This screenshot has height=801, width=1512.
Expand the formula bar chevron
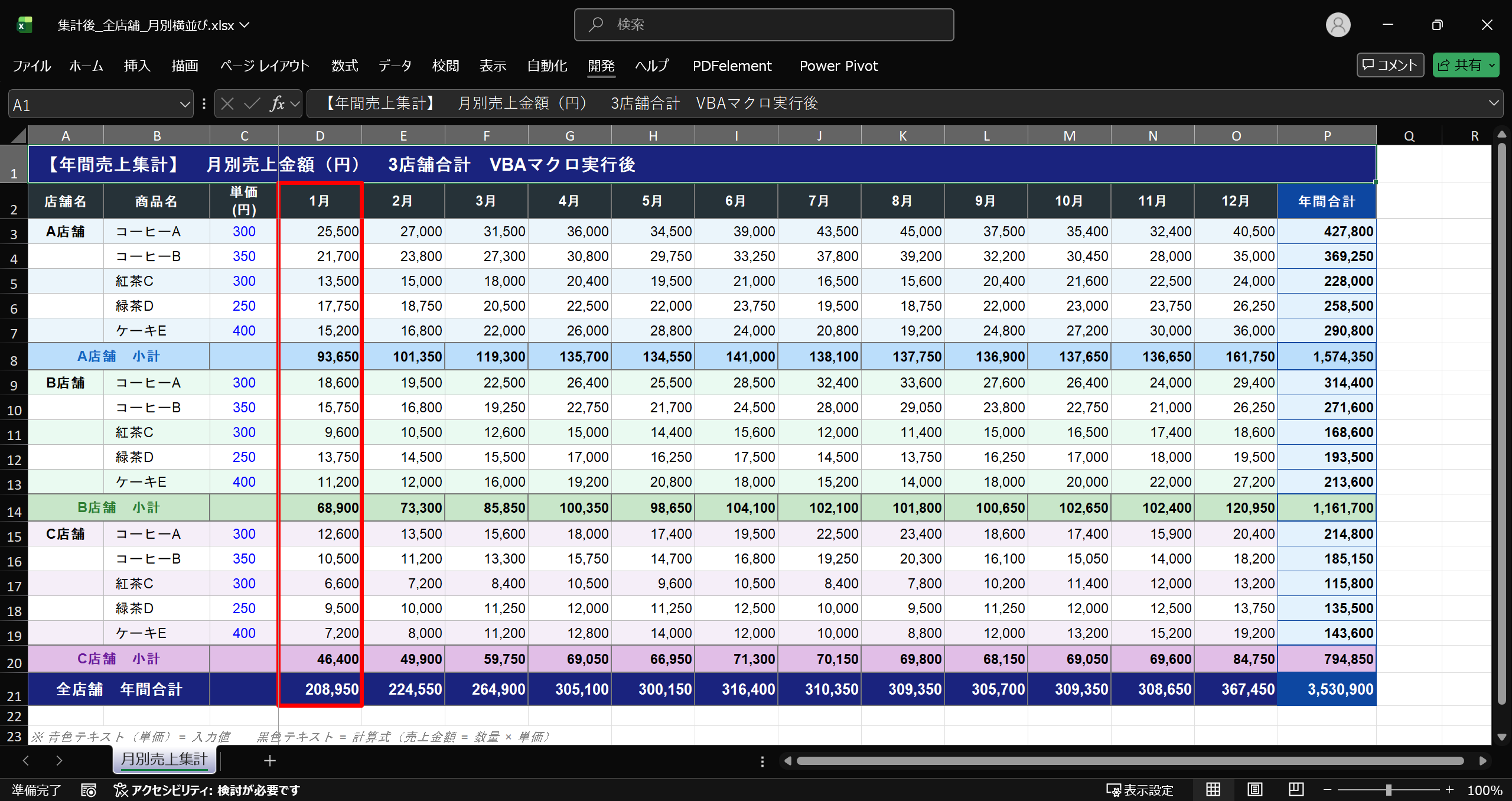click(x=1494, y=103)
